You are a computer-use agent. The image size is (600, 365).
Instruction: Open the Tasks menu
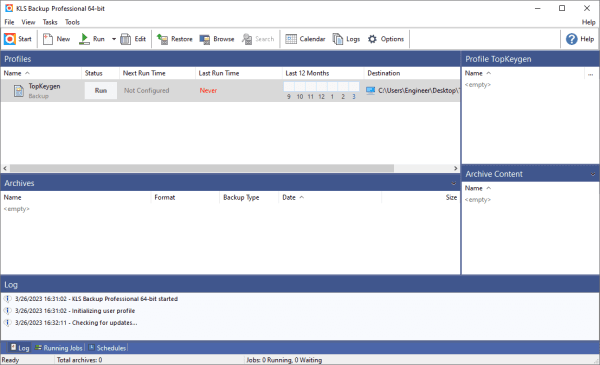tap(50, 22)
